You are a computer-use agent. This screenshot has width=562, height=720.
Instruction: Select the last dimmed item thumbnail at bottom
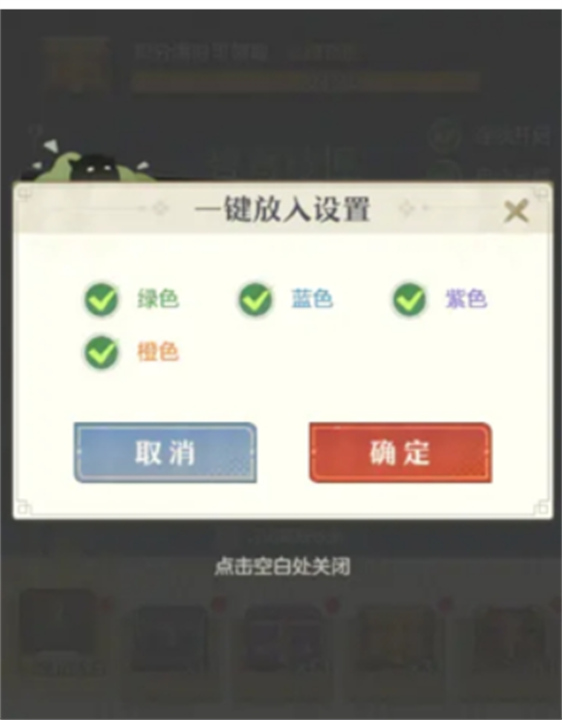[510, 638]
